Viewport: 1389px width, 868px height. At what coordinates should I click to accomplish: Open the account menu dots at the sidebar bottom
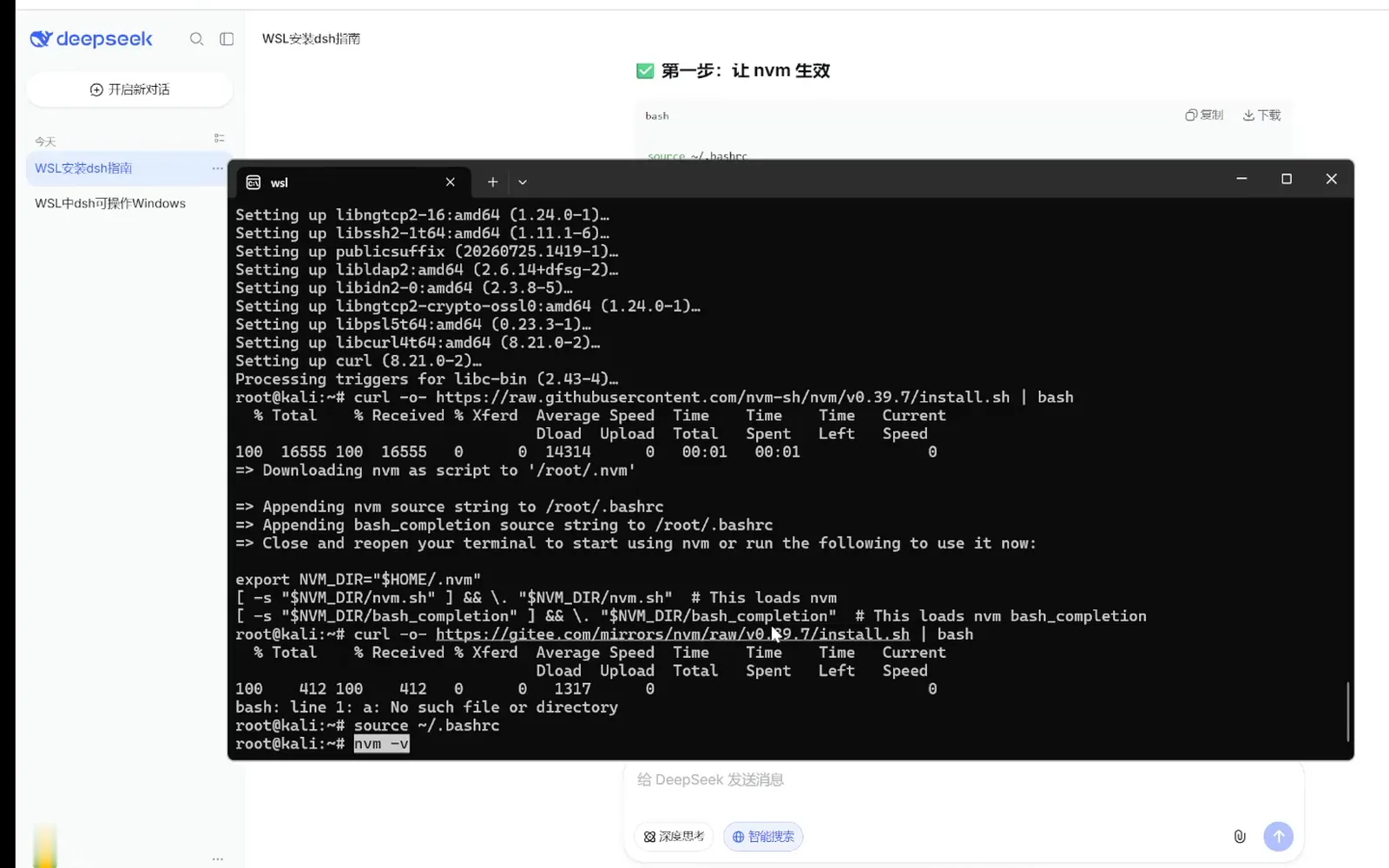pos(217,858)
